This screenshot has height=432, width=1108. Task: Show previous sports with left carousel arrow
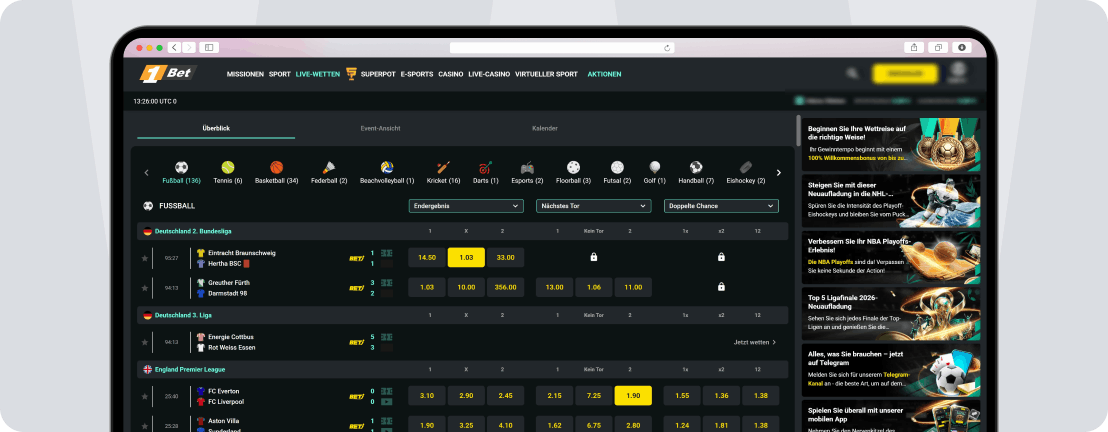point(147,173)
